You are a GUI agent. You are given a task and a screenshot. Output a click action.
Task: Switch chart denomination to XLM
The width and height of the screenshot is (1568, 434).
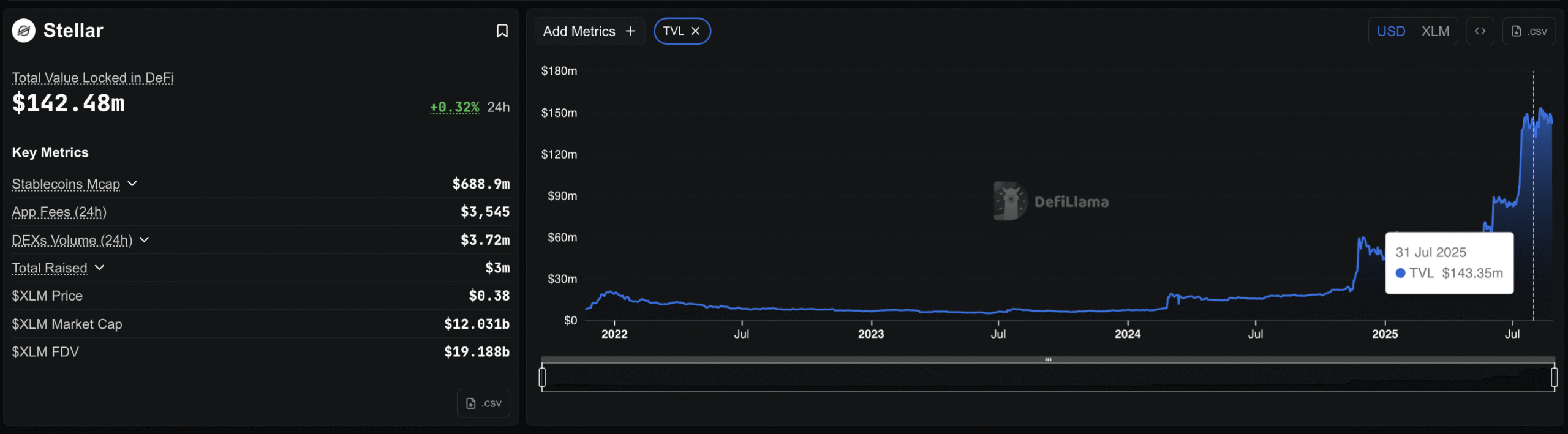[x=1435, y=31]
